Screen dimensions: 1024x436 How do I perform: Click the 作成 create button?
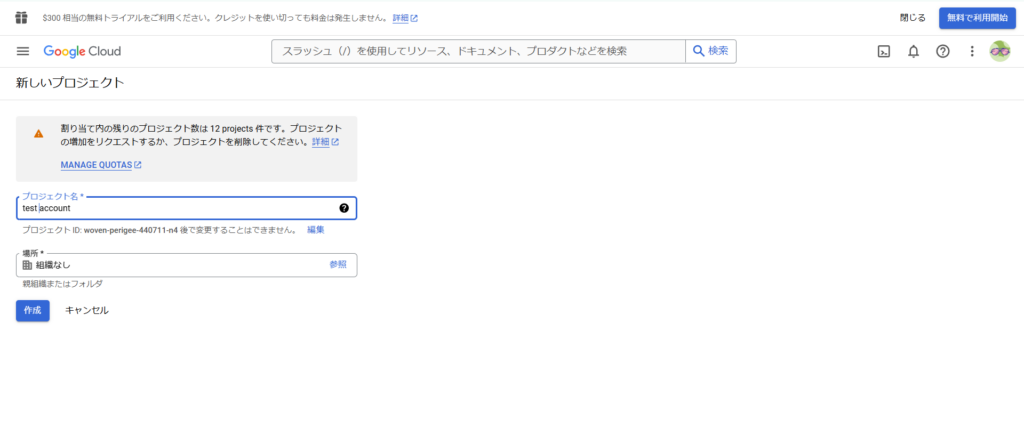[32, 310]
